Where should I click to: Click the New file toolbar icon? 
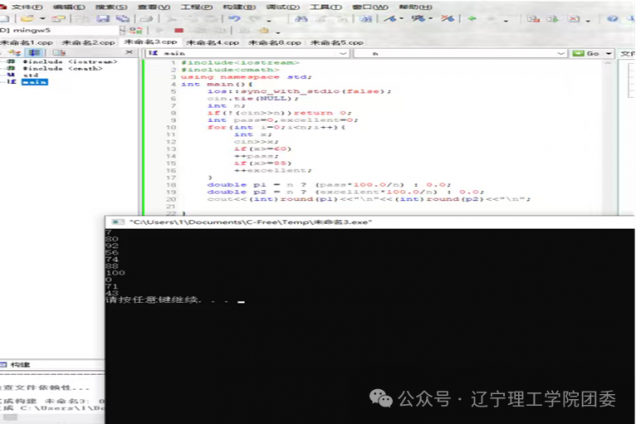point(5,18)
